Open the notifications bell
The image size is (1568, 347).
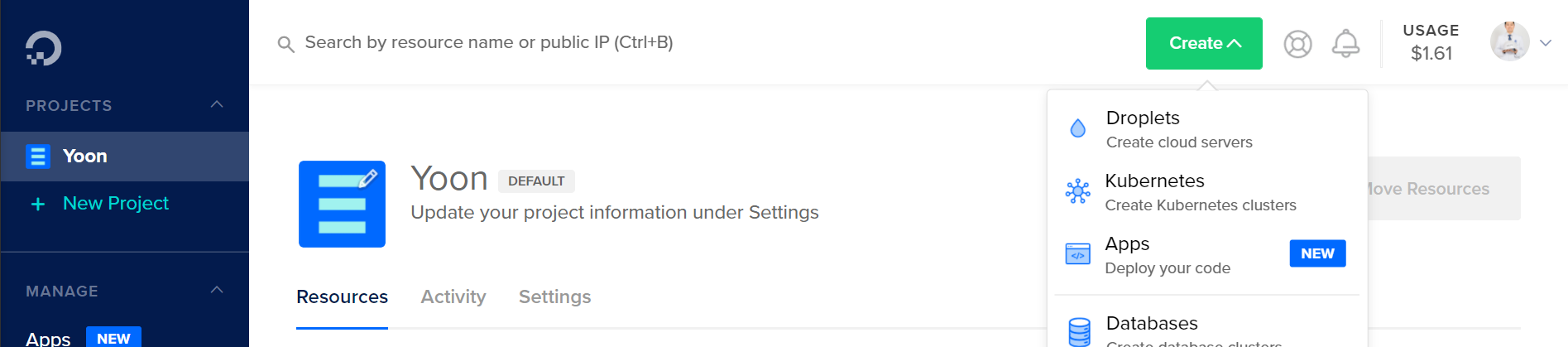1345,44
